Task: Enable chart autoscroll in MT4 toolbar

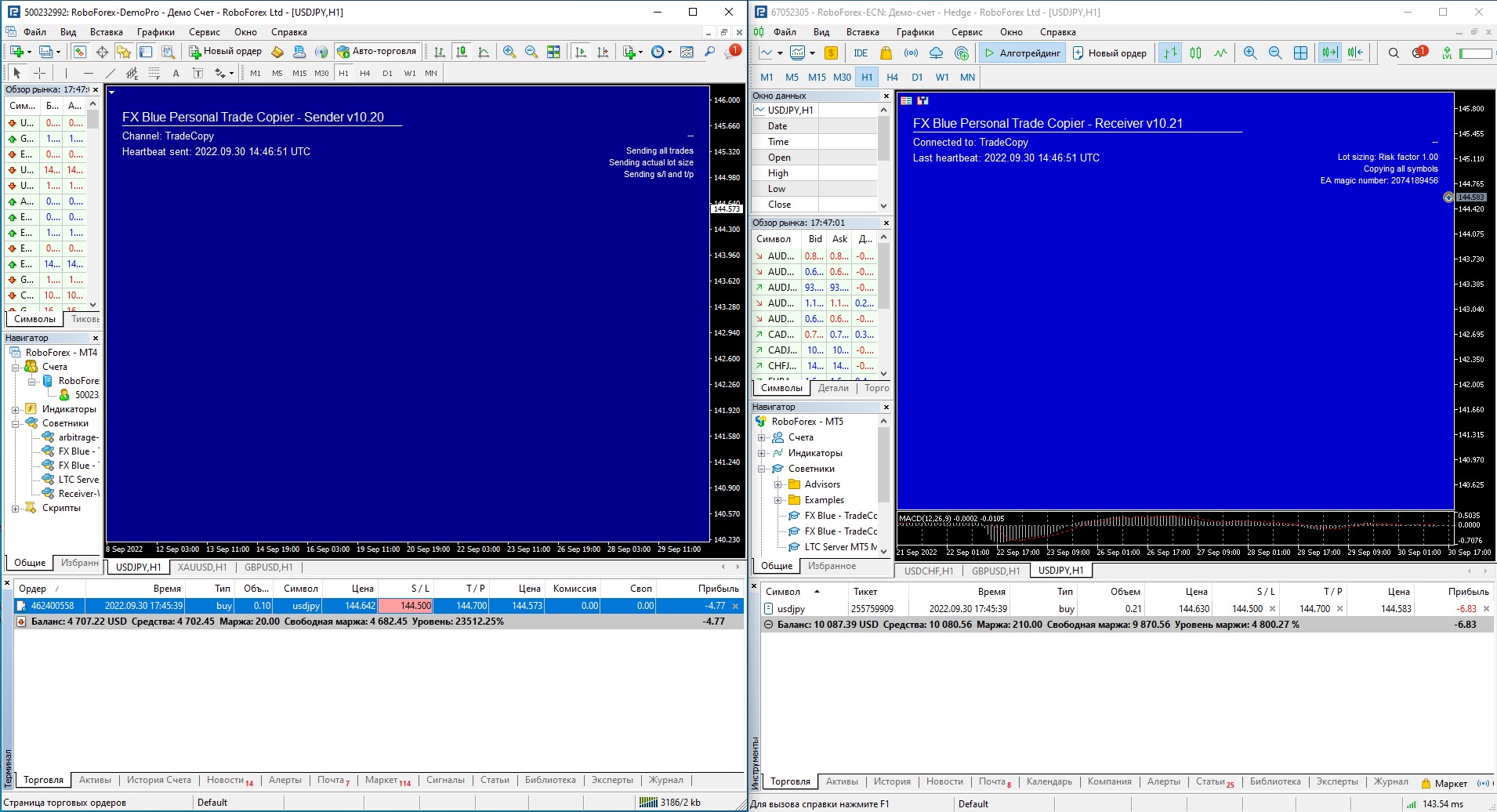Action: tap(582, 53)
